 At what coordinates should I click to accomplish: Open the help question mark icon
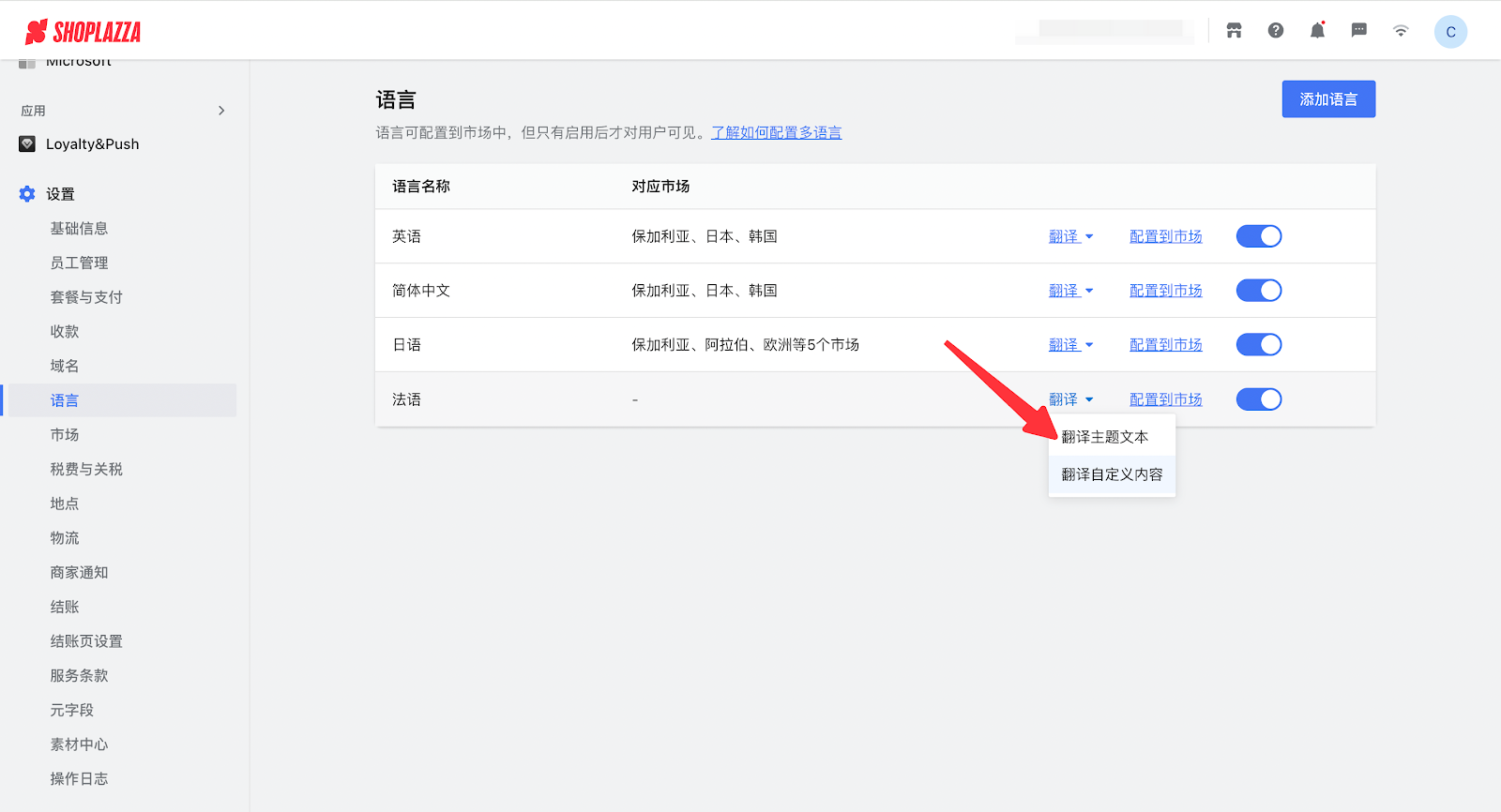pyautogui.click(x=1276, y=31)
